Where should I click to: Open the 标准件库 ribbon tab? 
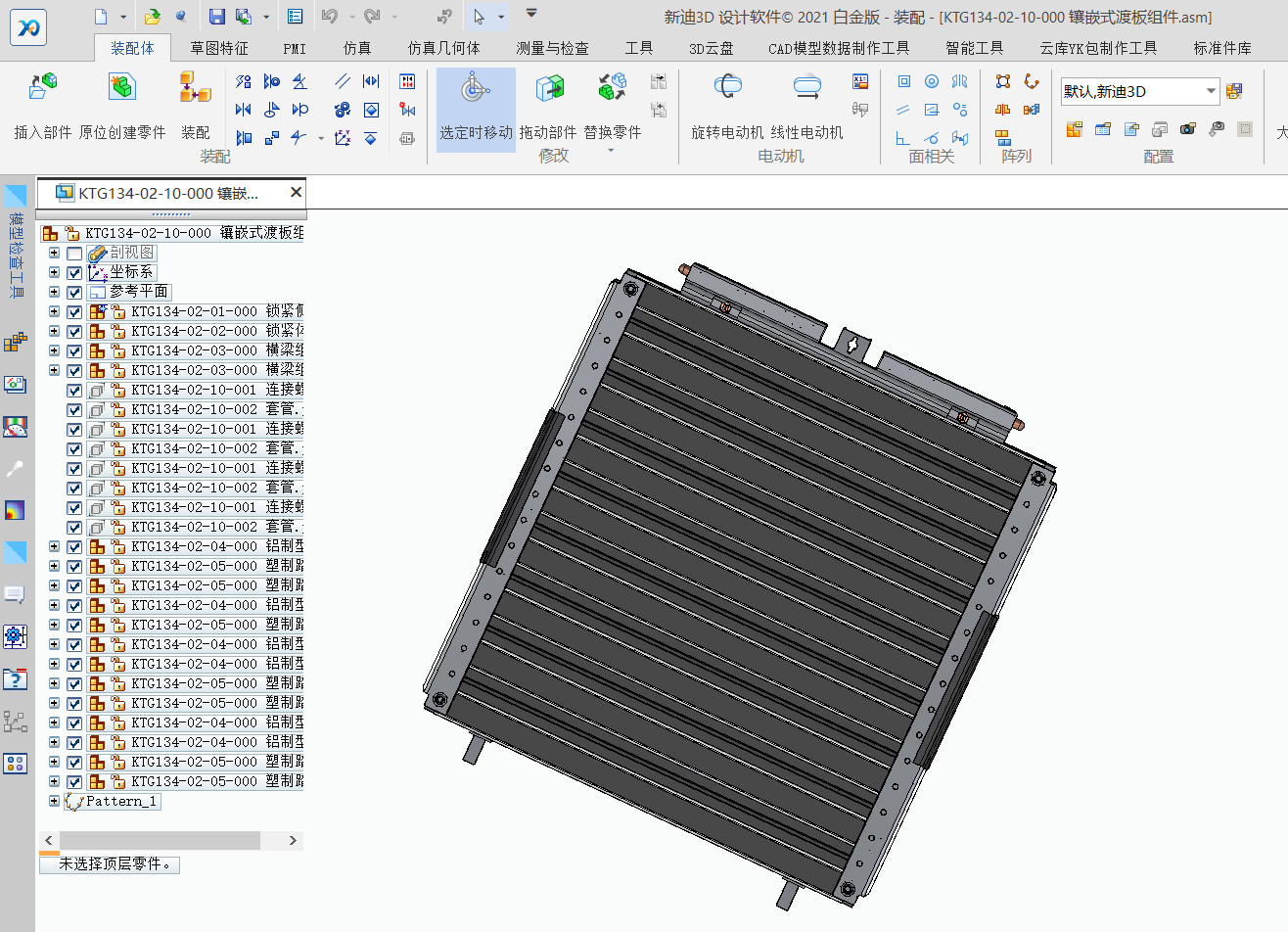[x=1221, y=48]
